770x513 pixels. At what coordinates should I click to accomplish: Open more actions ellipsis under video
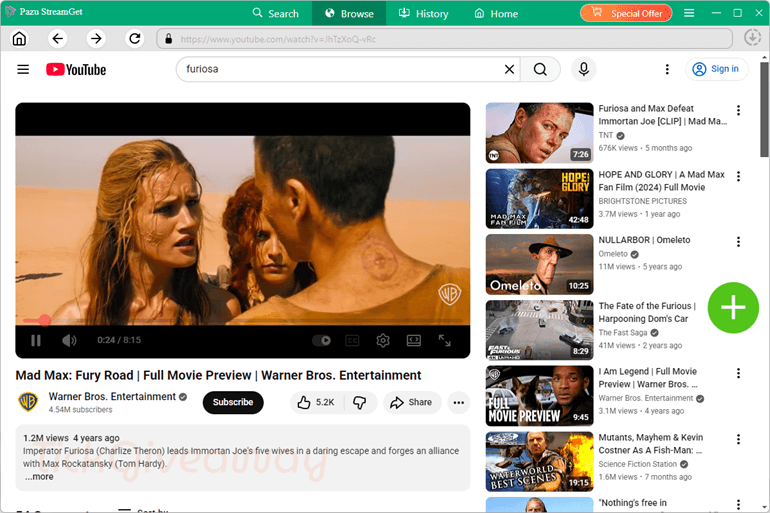click(x=459, y=403)
